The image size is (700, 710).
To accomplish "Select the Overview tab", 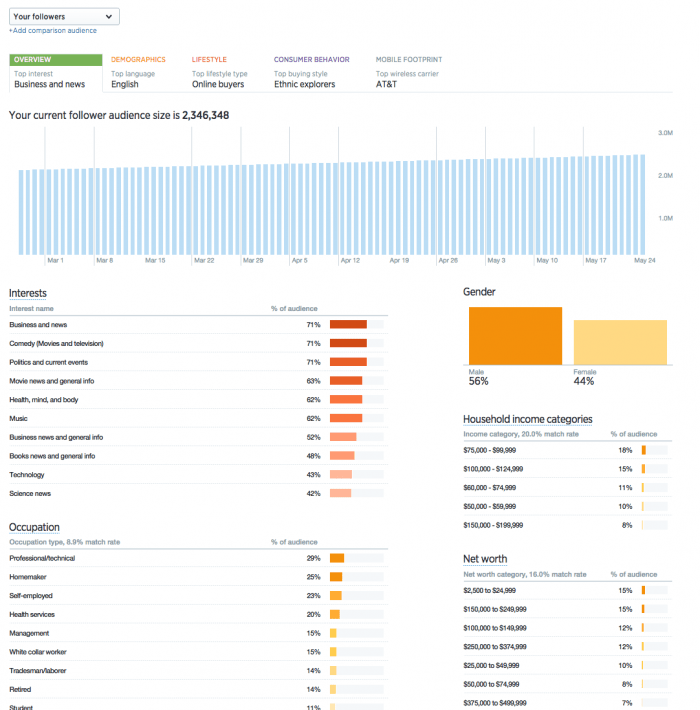I will 55,73.
